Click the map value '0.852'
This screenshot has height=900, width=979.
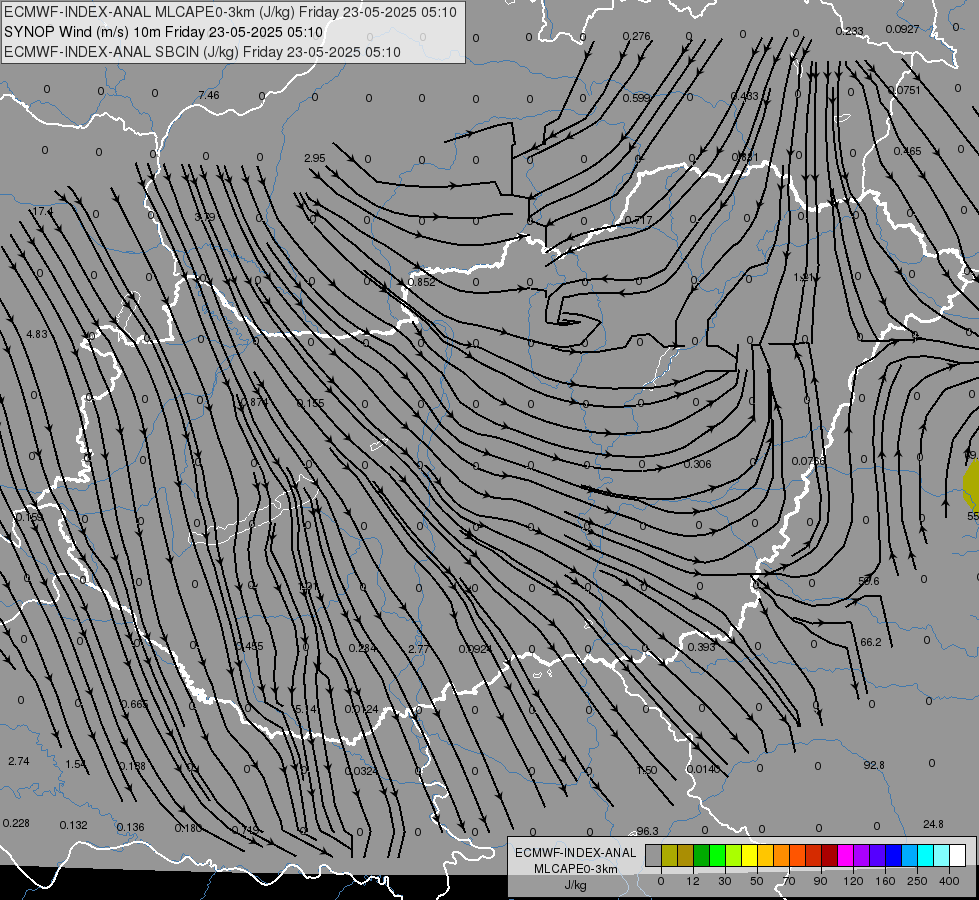[421, 282]
